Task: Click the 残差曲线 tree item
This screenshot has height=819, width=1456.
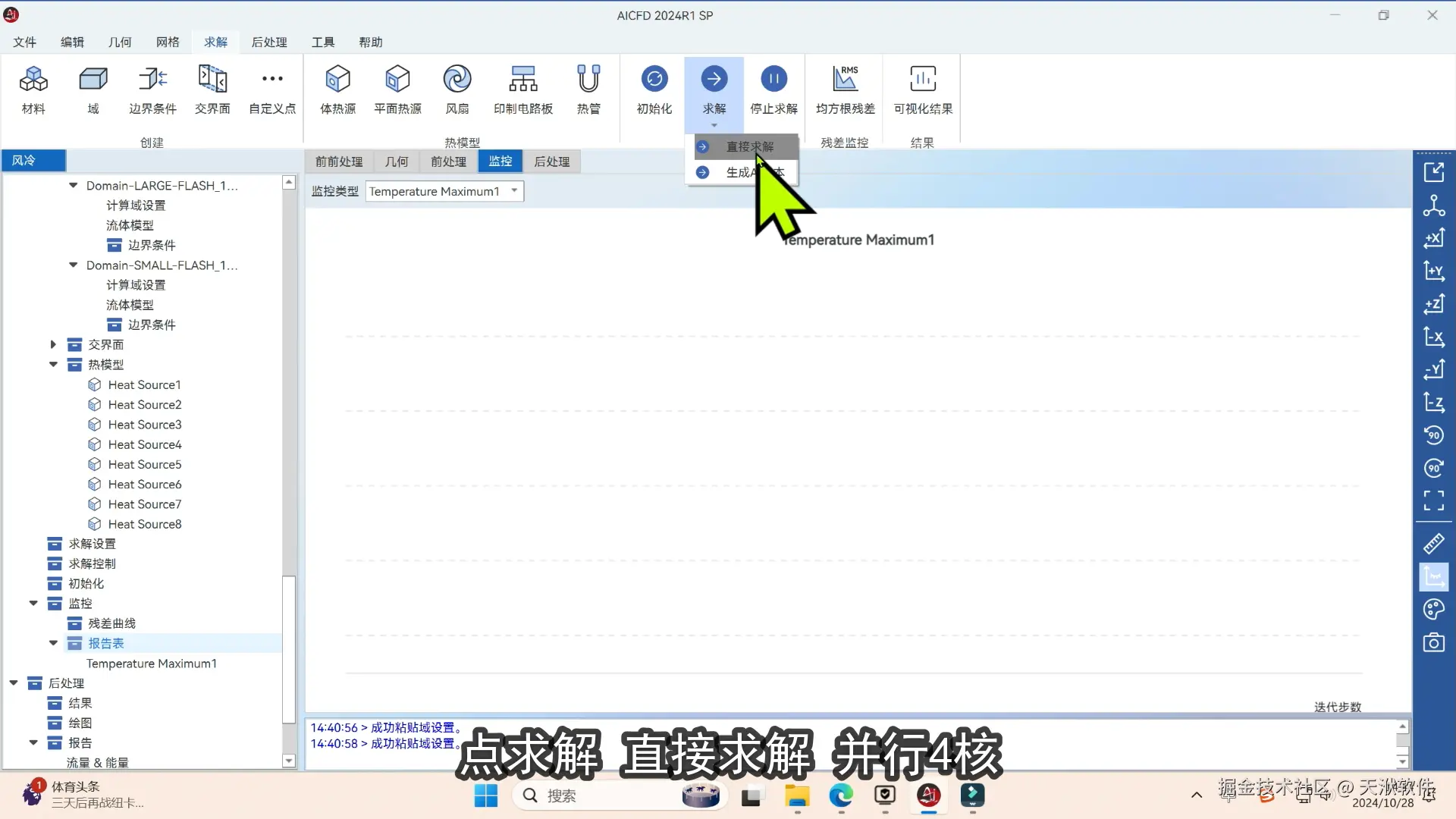Action: (111, 623)
